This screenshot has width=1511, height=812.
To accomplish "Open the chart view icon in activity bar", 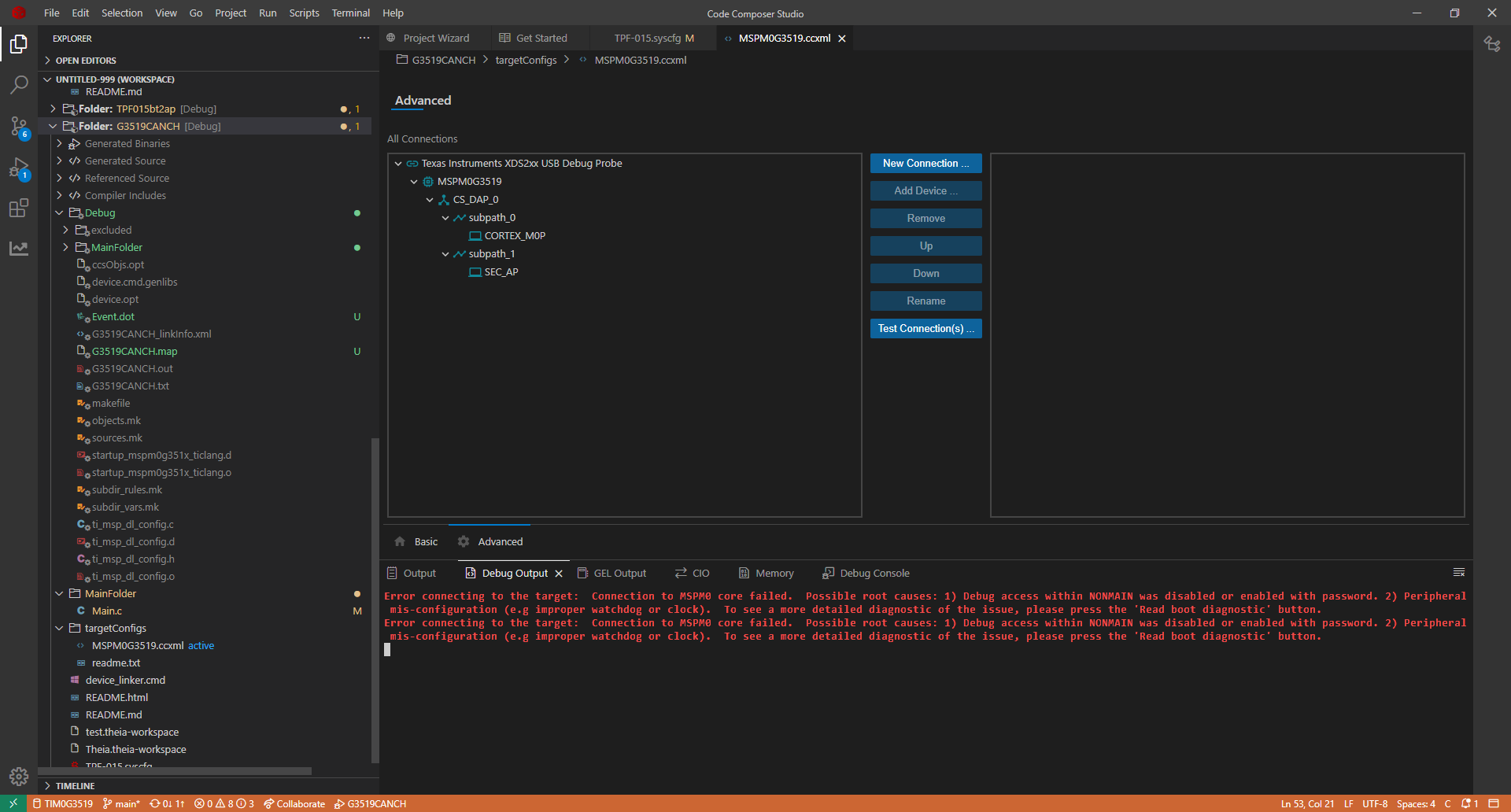I will pos(19,249).
